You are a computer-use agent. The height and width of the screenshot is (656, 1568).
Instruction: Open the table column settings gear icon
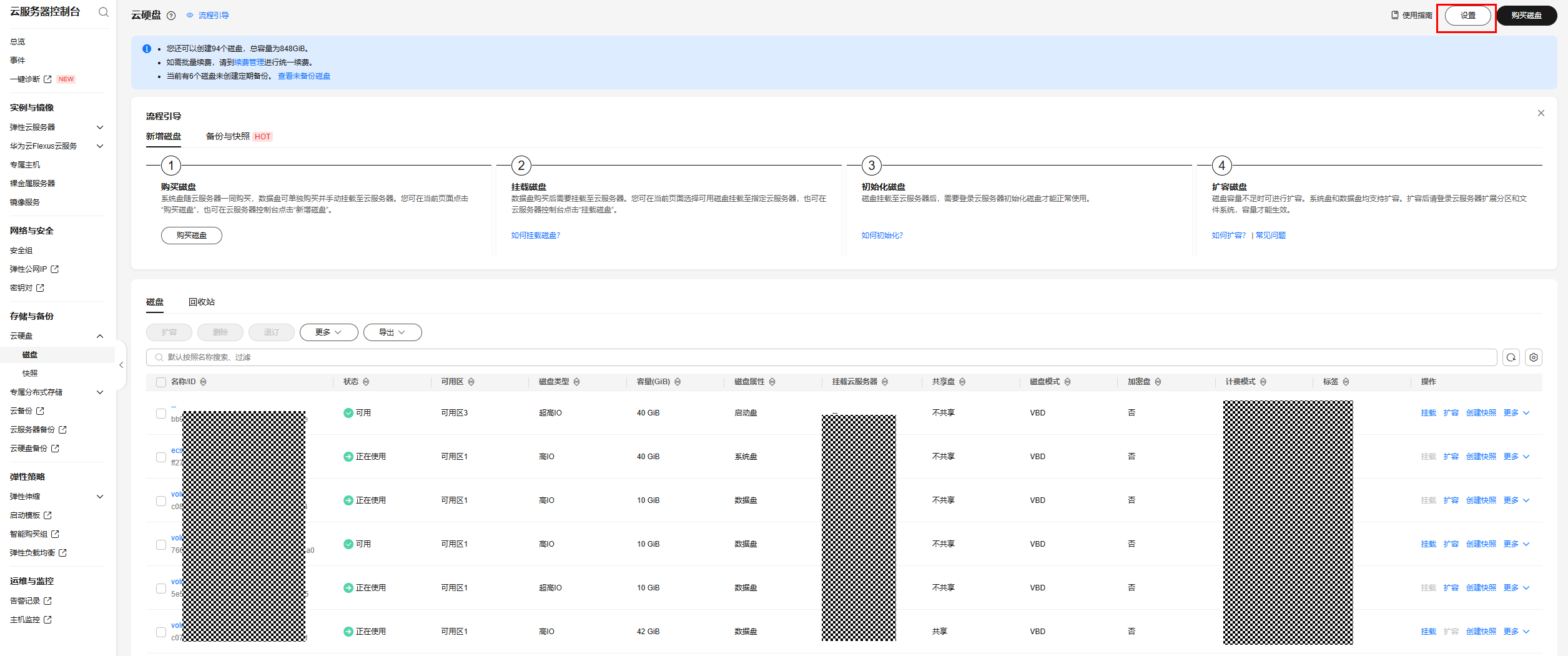[x=1533, y=357]
